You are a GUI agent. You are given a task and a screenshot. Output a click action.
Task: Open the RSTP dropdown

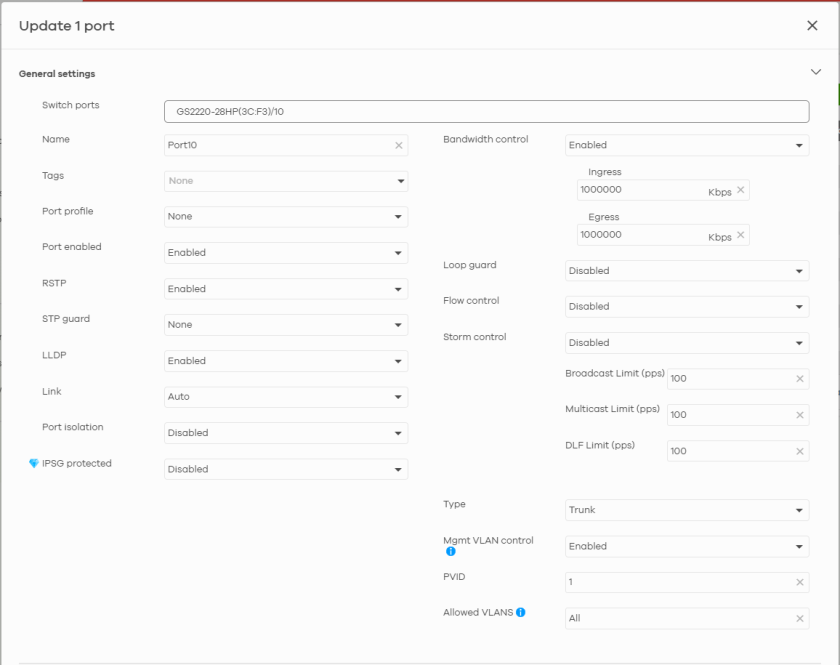click(x=286, y=289)
